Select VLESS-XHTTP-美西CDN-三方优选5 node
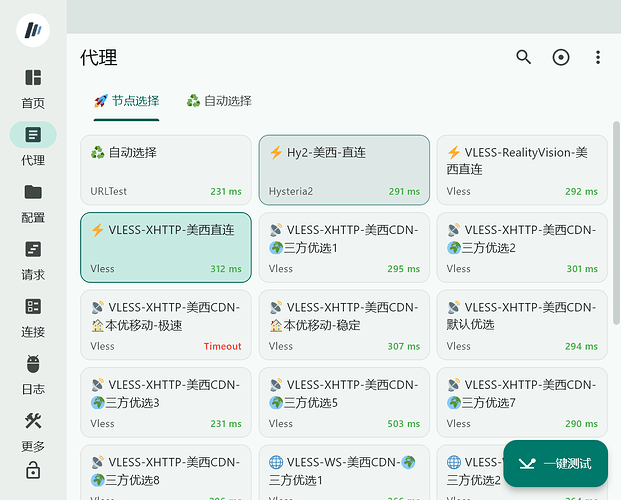Viewport: 621px width, 500px height. (344, 403)
